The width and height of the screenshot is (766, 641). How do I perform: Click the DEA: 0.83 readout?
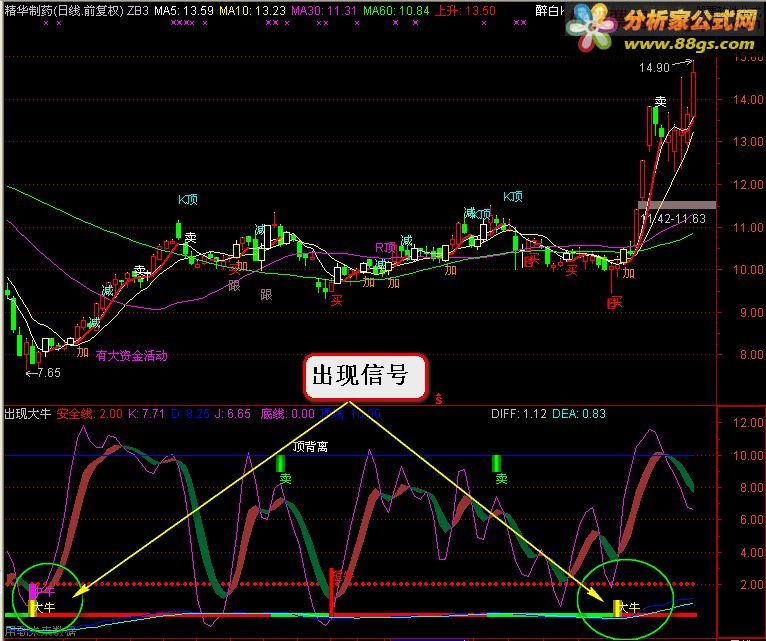579,414
